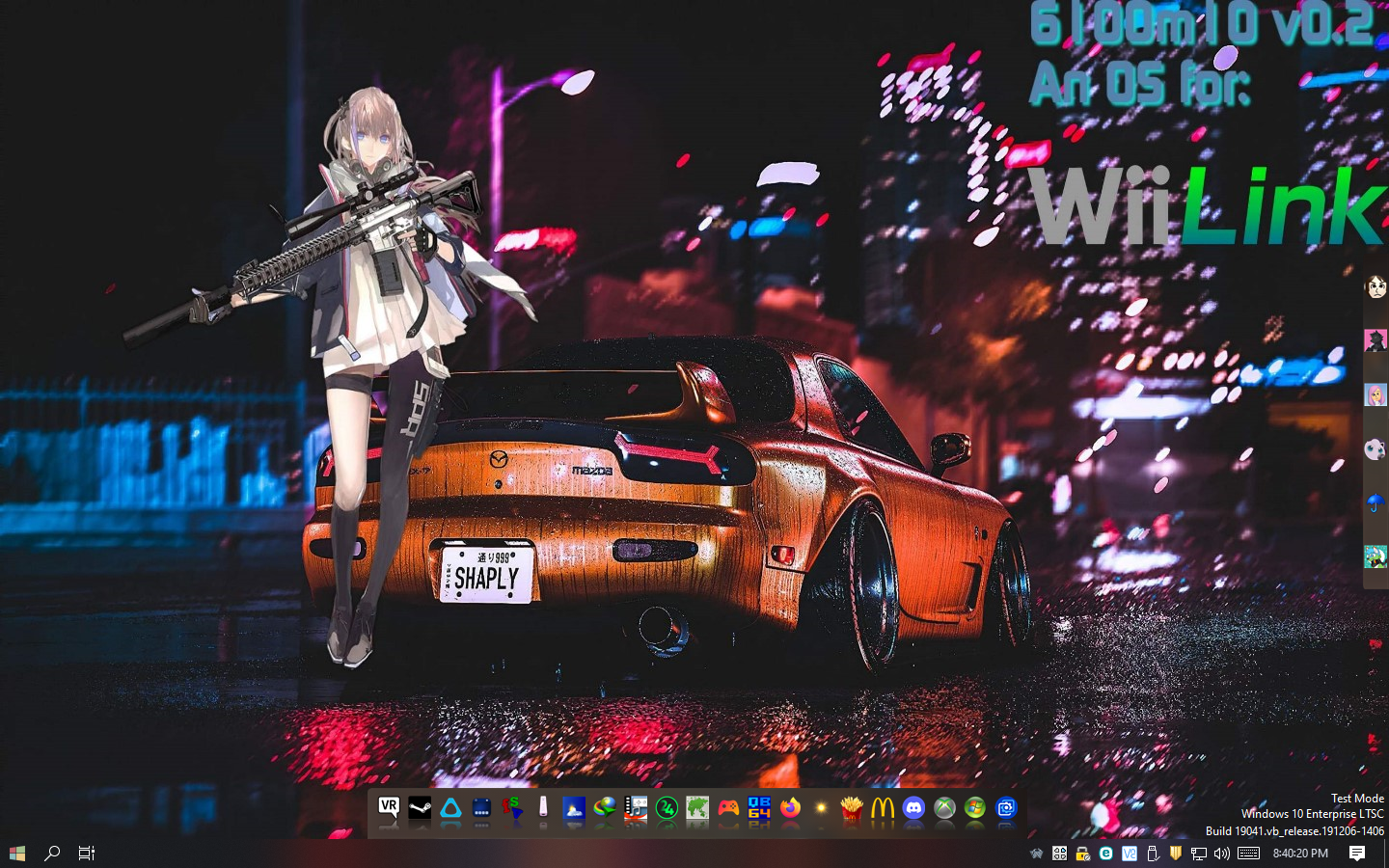Open the pink-background wolf avatar in side dock
The image size is (1389, 868).
(1375, 340)
